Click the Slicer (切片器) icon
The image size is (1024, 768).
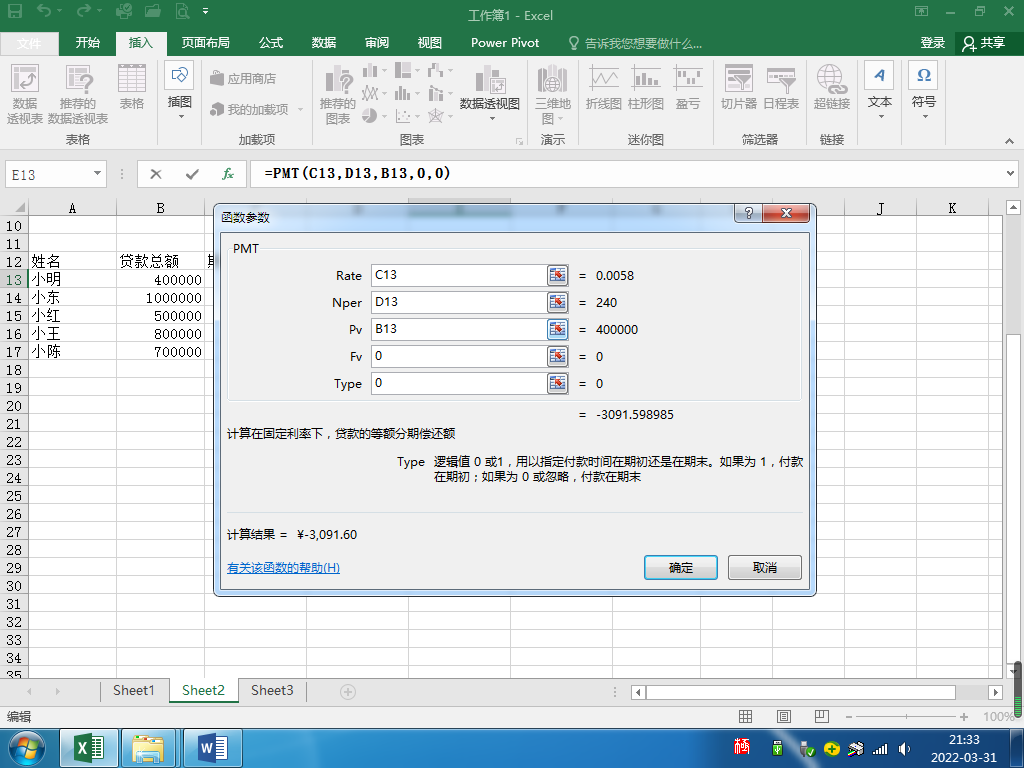[x=739, y=87]
